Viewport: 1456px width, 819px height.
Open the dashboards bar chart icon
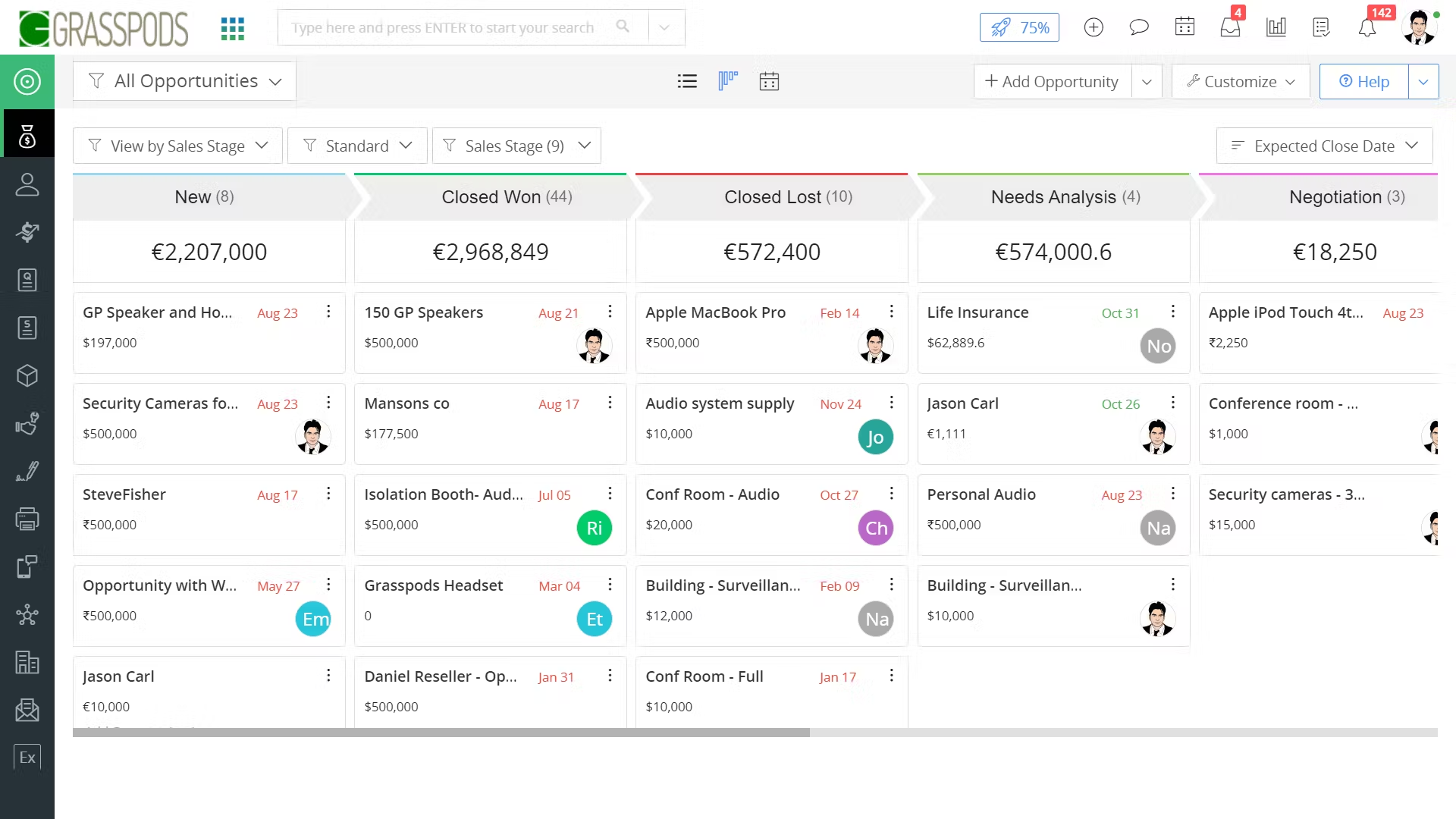tap(1276, 27)
